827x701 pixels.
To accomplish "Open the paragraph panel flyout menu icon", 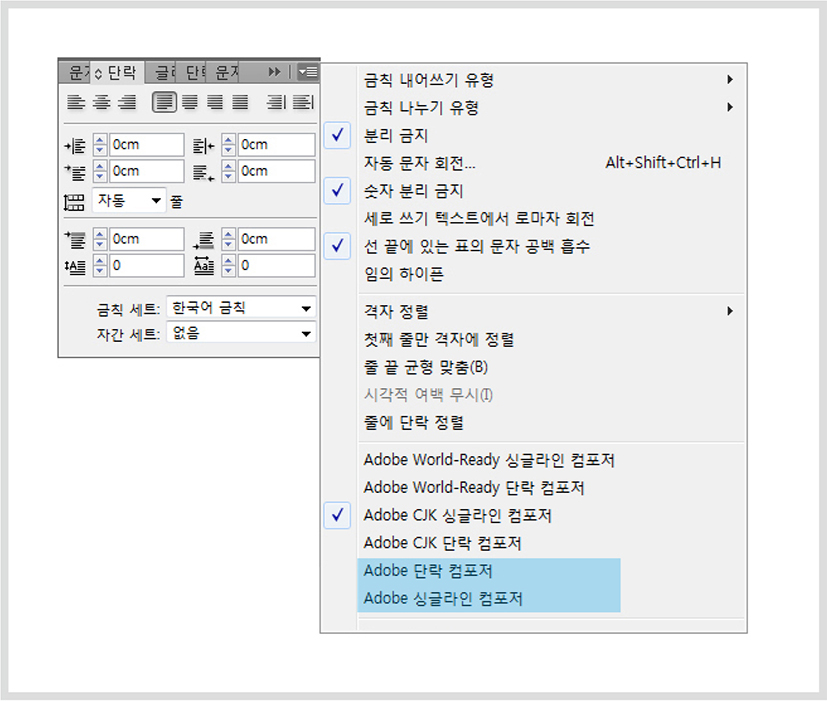I will (x=308, y=72).
